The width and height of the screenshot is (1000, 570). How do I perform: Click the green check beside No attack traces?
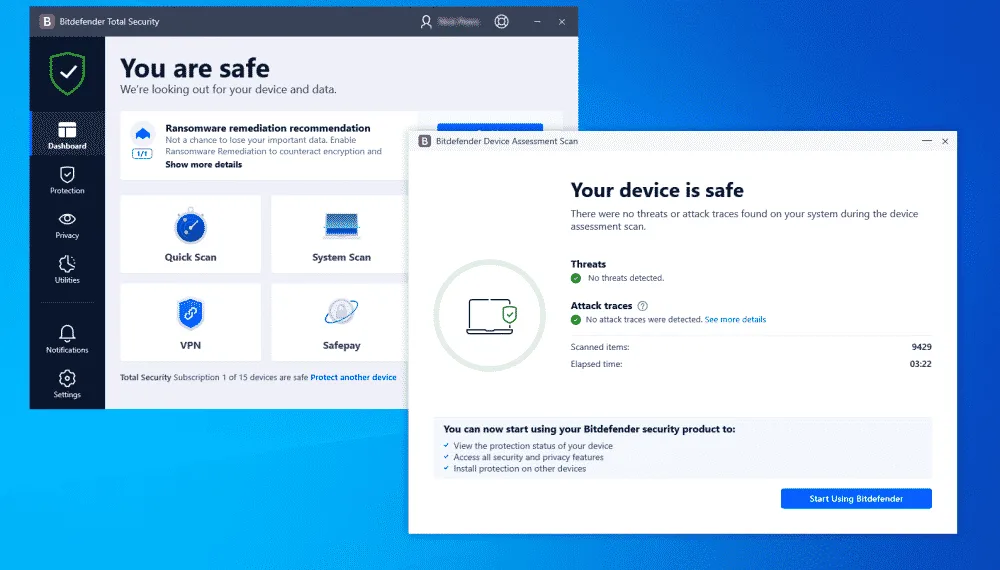click(576, 319)
